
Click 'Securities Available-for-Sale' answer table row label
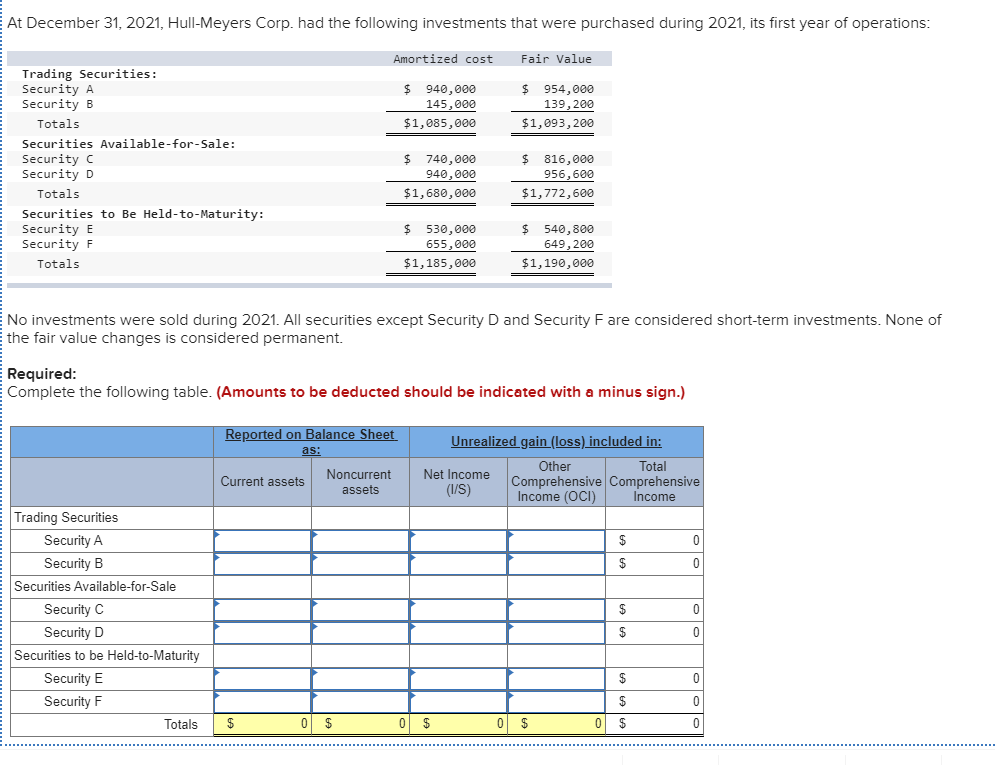point(95,587)
